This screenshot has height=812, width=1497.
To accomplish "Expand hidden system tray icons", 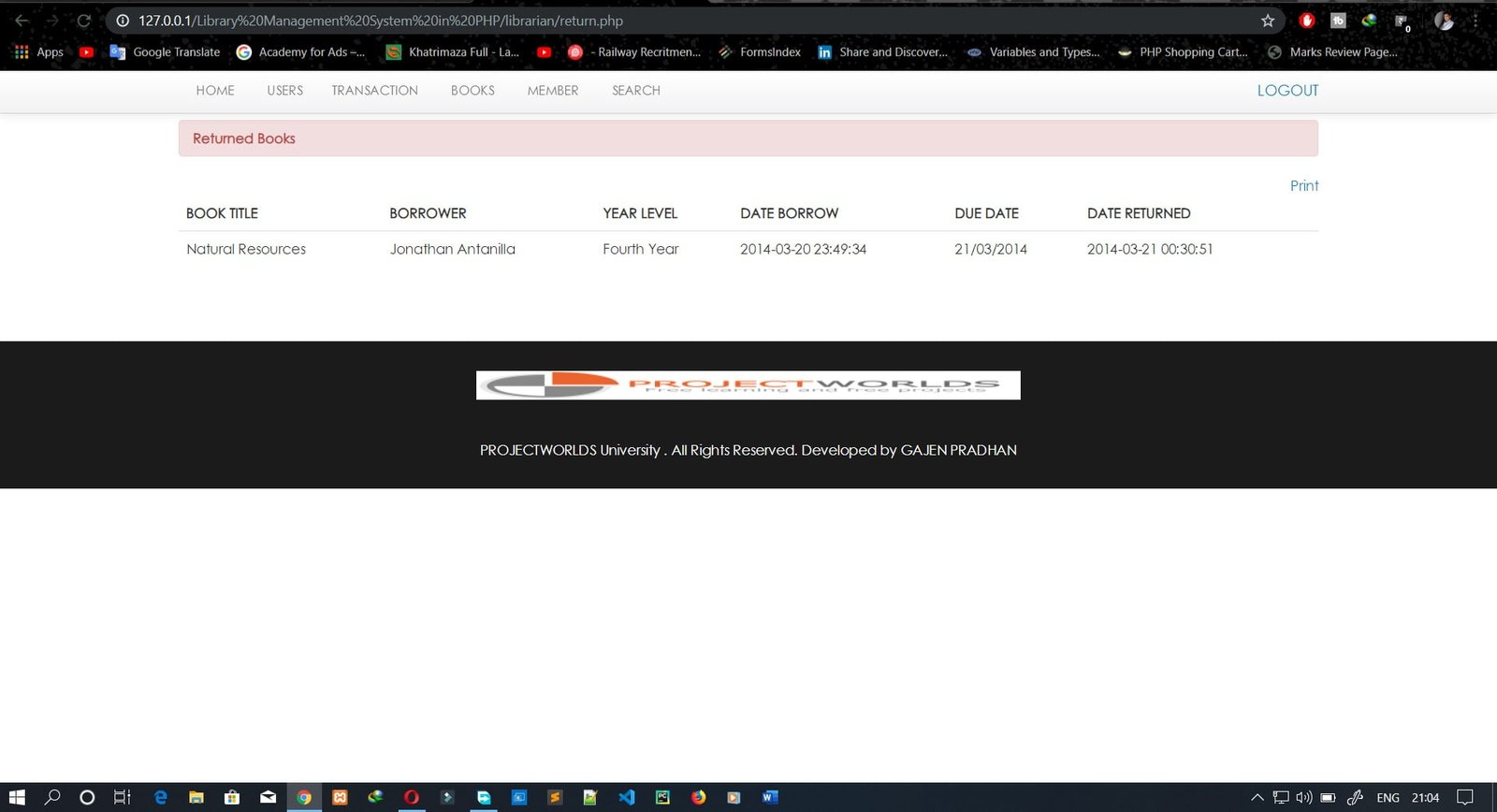I will (x=1257, y=798).
